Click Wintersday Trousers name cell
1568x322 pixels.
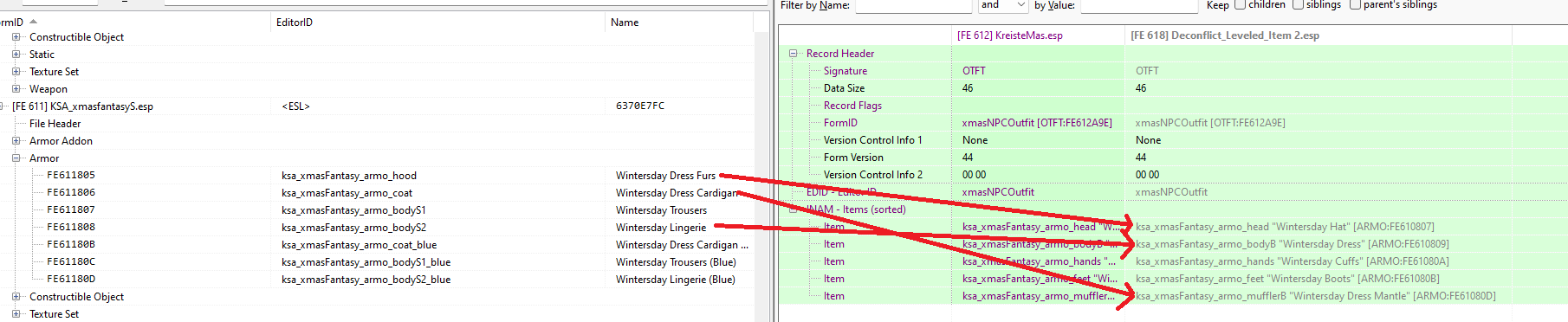coord(661,210)
